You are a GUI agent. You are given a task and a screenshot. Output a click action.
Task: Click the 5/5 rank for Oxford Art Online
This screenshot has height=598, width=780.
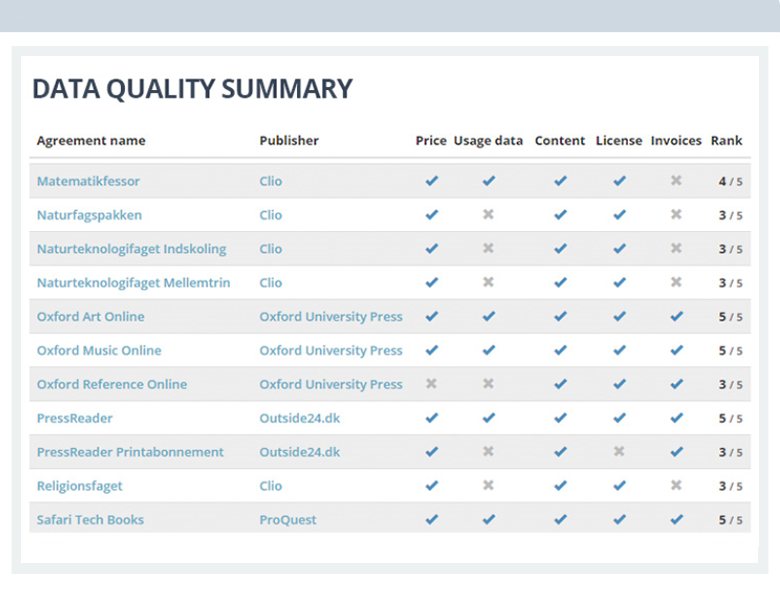pos(730,317)
